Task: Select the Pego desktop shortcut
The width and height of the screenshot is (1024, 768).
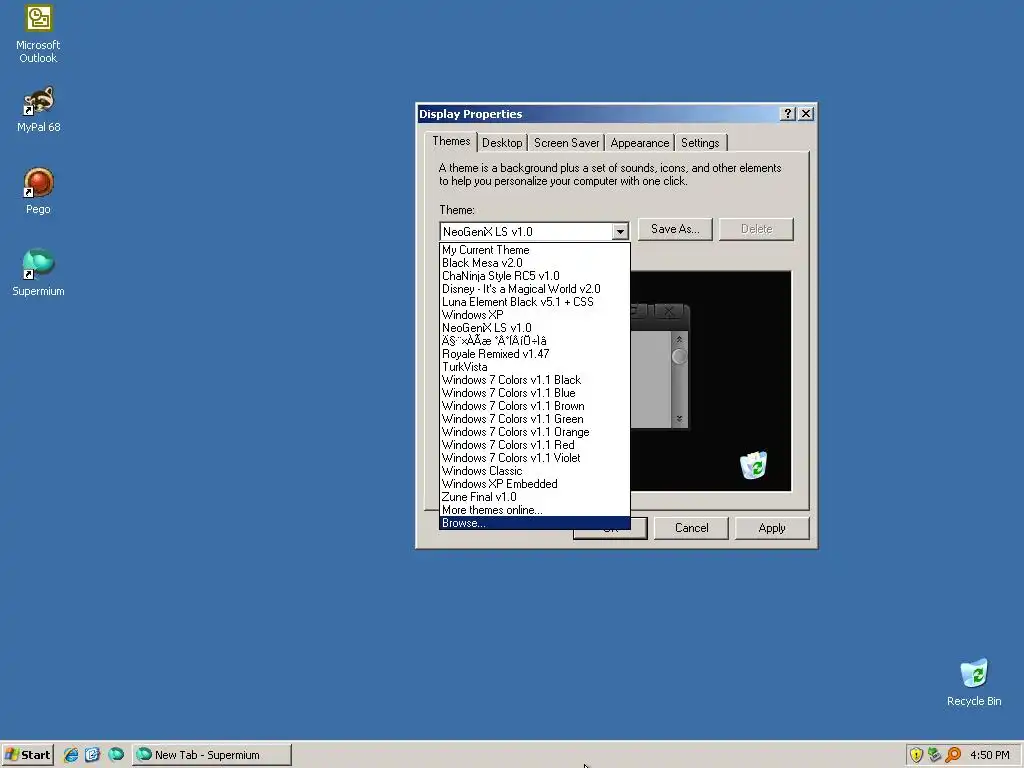Action: tap(38, 191)
